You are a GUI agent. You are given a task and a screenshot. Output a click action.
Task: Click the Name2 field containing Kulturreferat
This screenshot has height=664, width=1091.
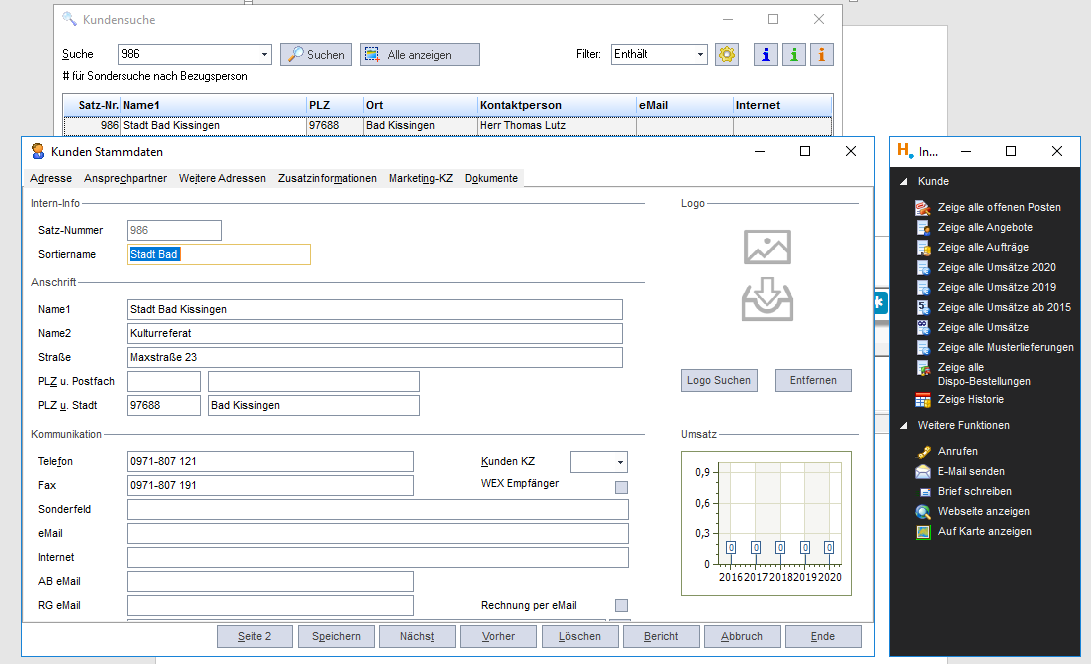coord(374,333)
